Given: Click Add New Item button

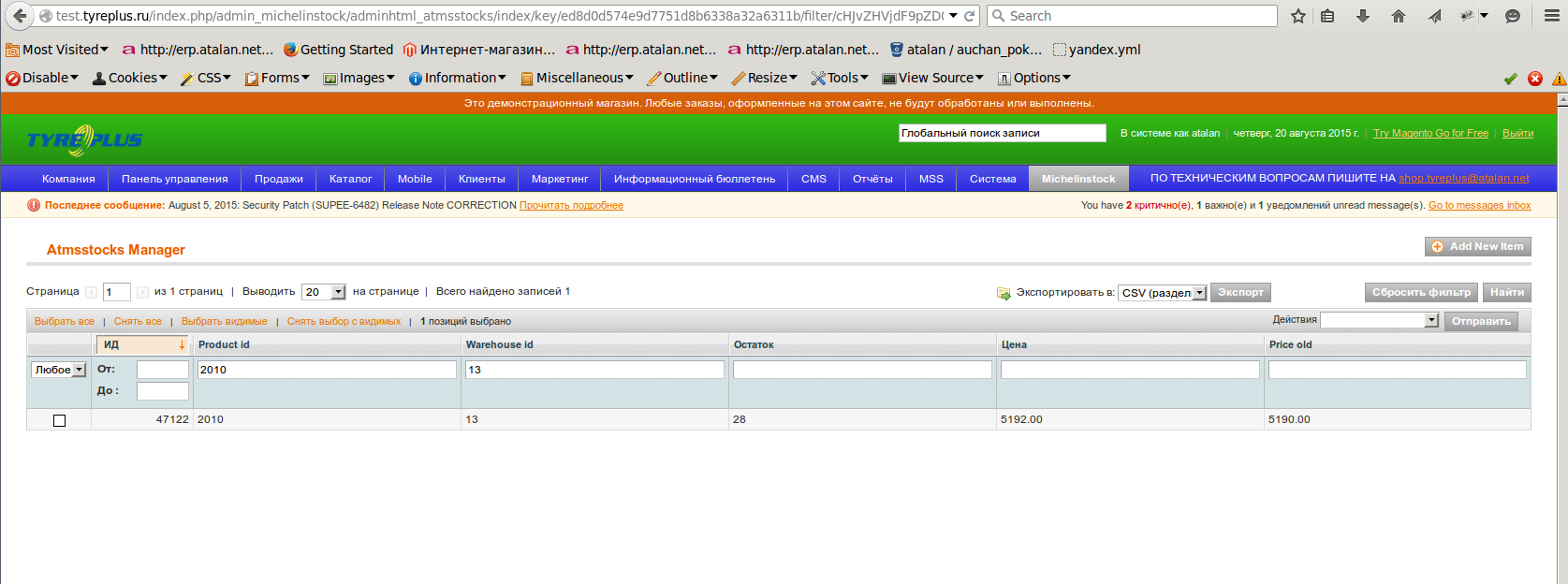Looking at the screenshot, I should 1478,246.
